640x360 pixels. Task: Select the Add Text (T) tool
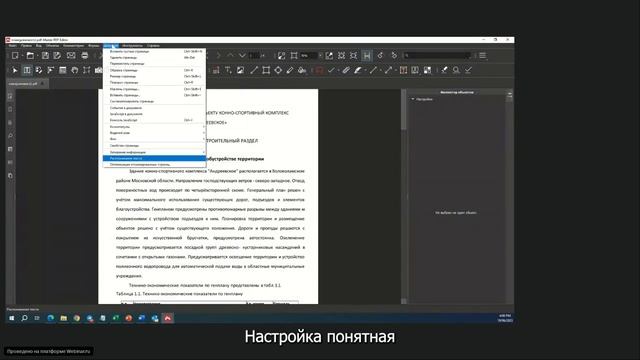click(x=228, y=70)
